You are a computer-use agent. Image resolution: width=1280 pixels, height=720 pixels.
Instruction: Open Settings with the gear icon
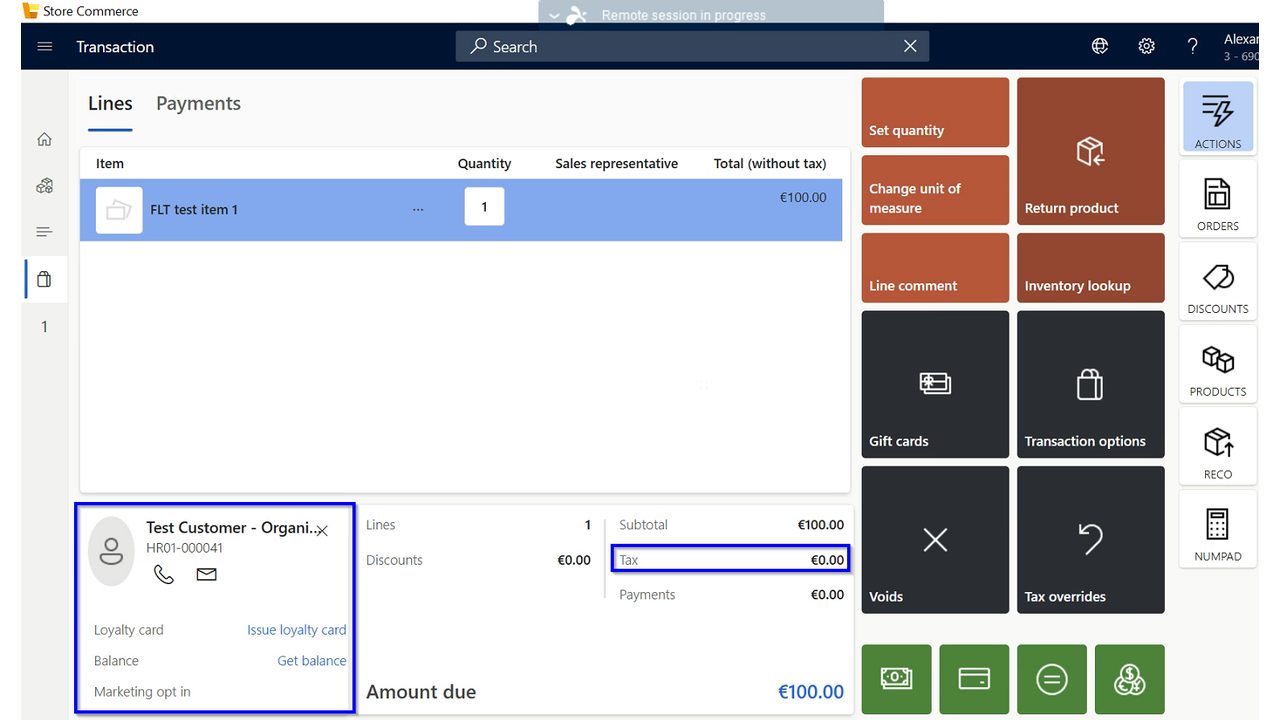pyautogui.click(x=1147, y=46)
